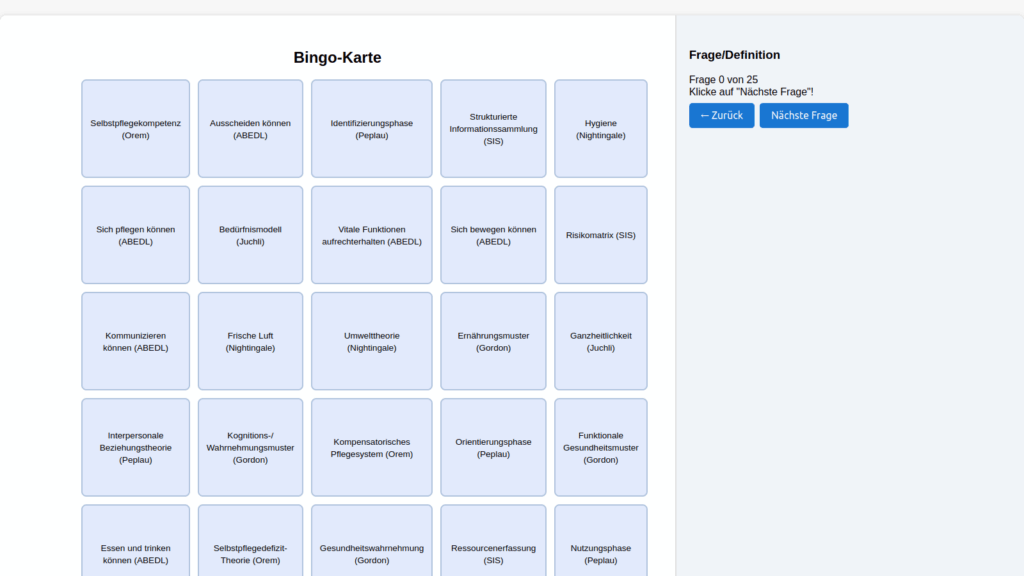Select the Risikomatrix (SIS) cell
This screenshot has width=1024, height=576.
coord(600,235)
